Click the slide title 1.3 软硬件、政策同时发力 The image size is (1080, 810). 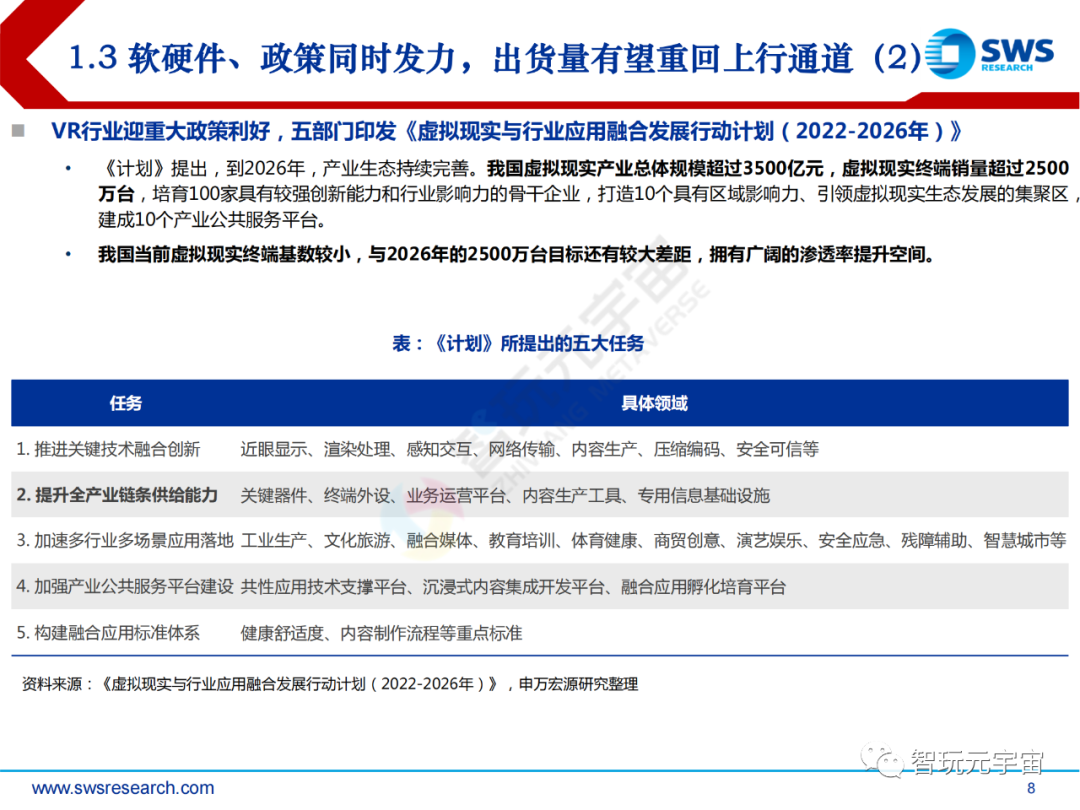pos(495,57)
